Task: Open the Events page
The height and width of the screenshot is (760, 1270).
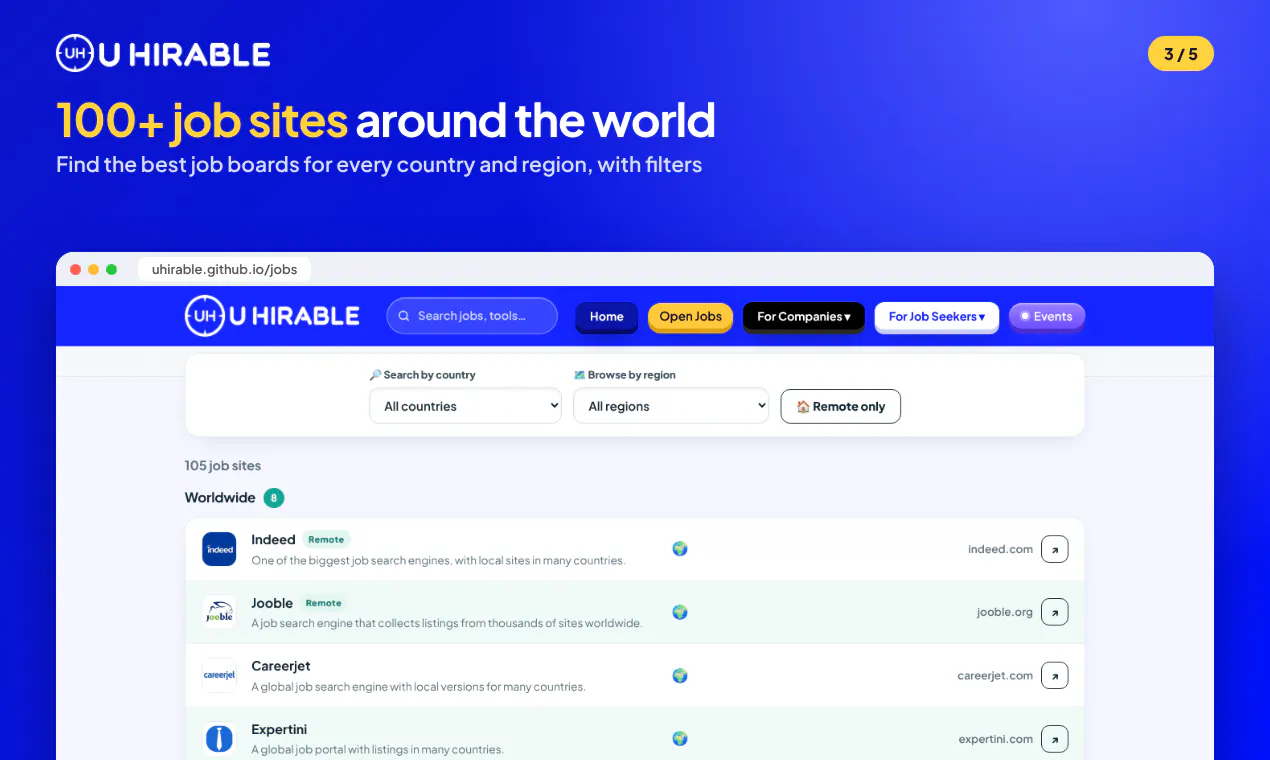Action: [1047, 316]
